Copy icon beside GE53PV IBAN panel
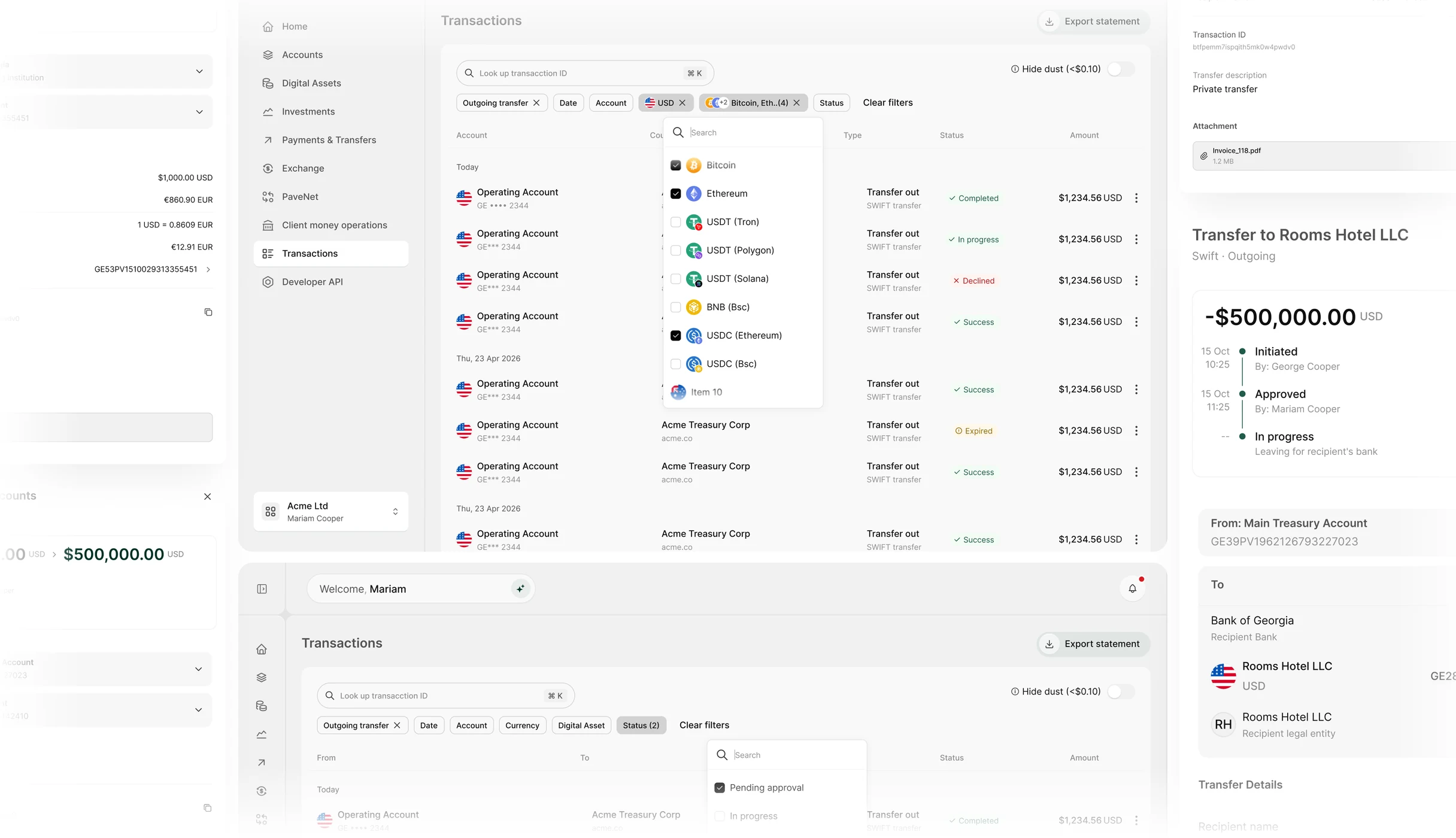This screenshot has width=1456, height=838. [x=208, y=312]
